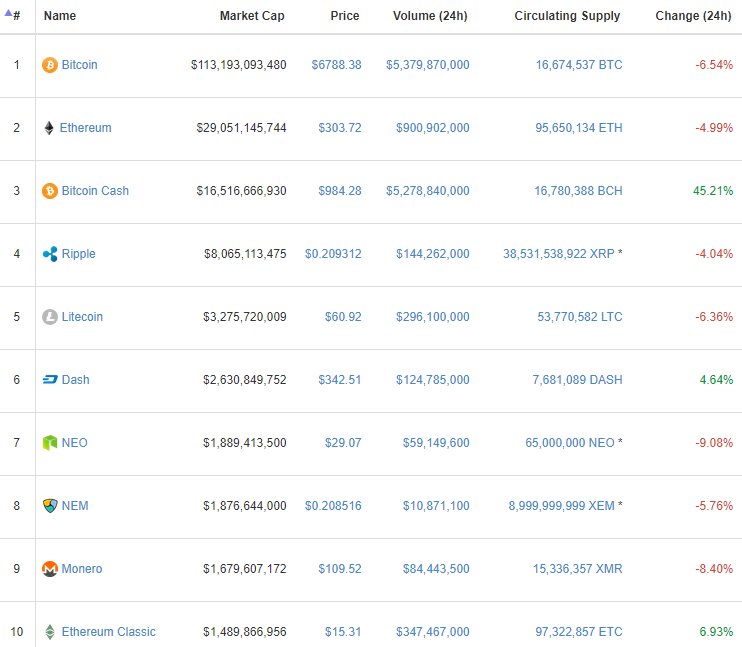The image size is (742, 647).
Task: Click the NEO green logo icon
Action: (x=50, y=443)
